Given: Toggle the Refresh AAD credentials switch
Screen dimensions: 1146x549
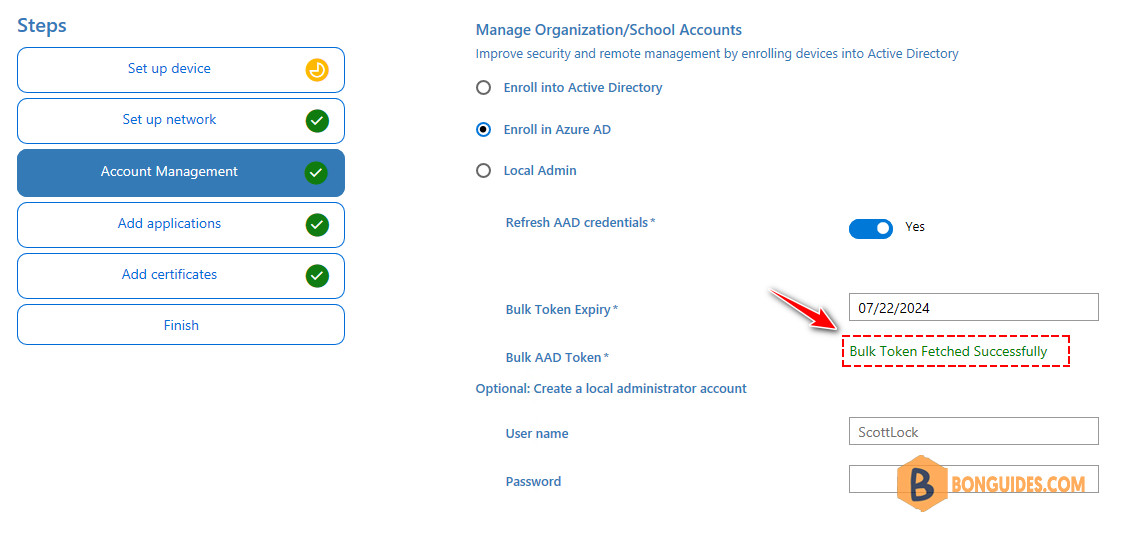Looking at the screenshot, I should [870, 228].
